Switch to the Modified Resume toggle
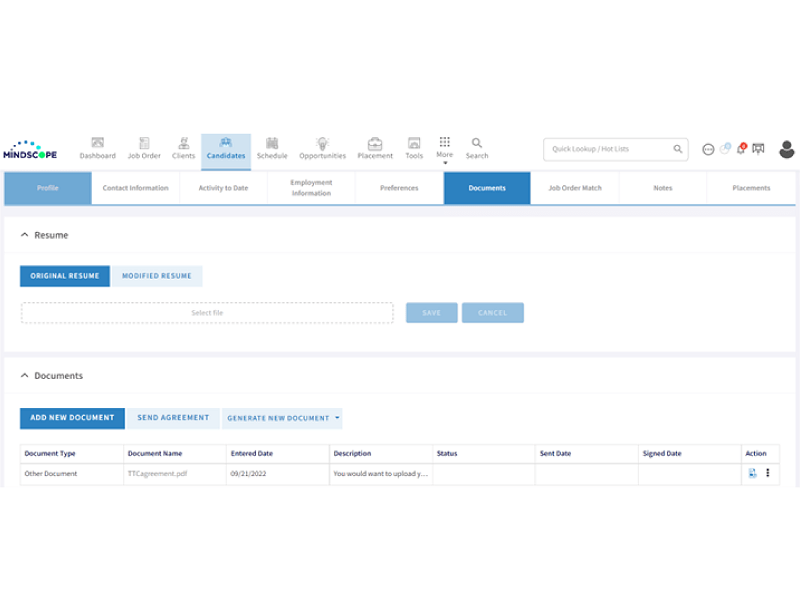Image resolution: width=800 pixels, height=599 pixels. click(x=156, y=276)
